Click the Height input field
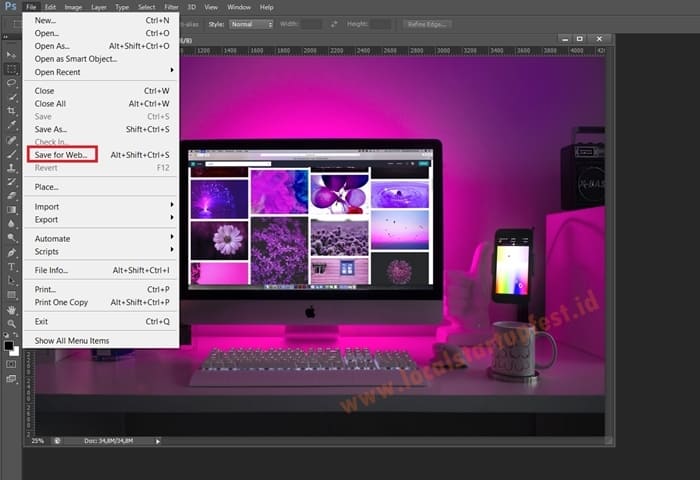The width and height of the screenshot is (700, 480). [381, 24]
